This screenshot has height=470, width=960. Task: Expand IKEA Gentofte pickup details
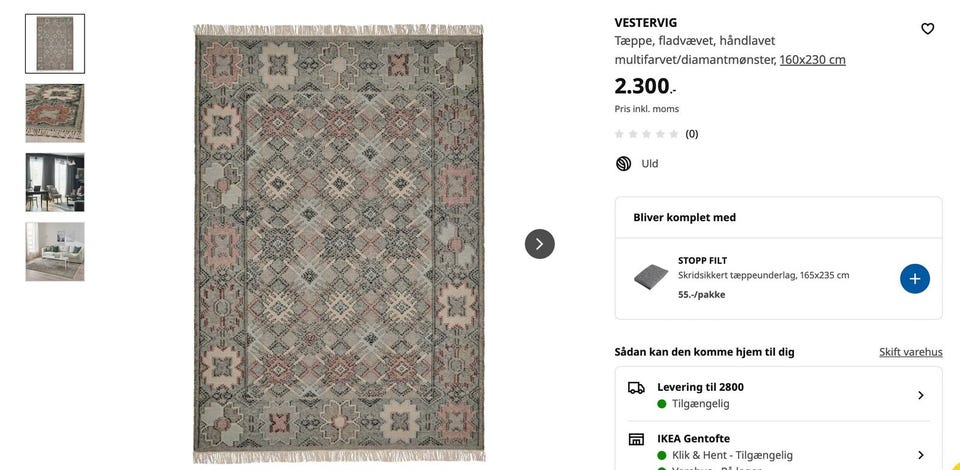click(920, 455)
